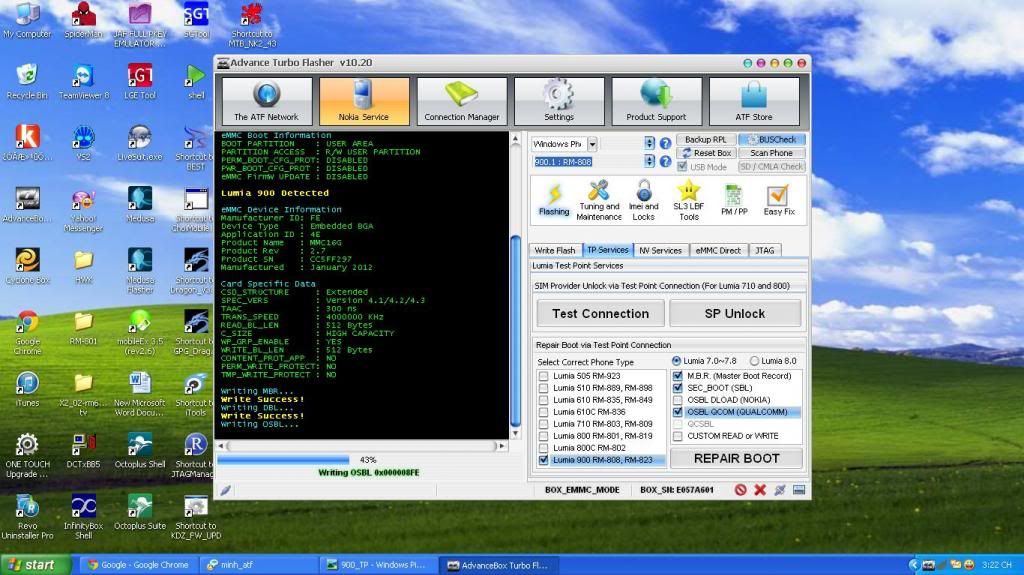1024x575 pixels.
Task: Uncheck OSBL QCOM (QUALCOMM) option
Action: 678,412
